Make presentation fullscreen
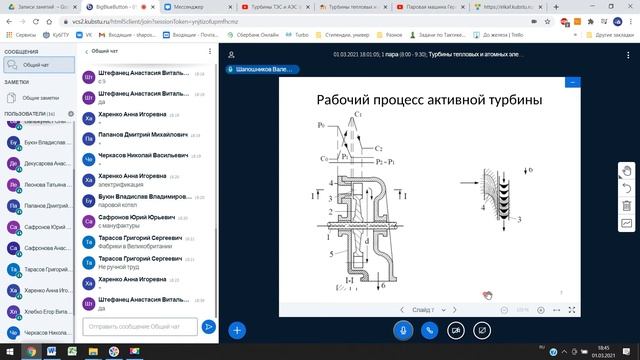640x360 pixels. pos(572,310)
